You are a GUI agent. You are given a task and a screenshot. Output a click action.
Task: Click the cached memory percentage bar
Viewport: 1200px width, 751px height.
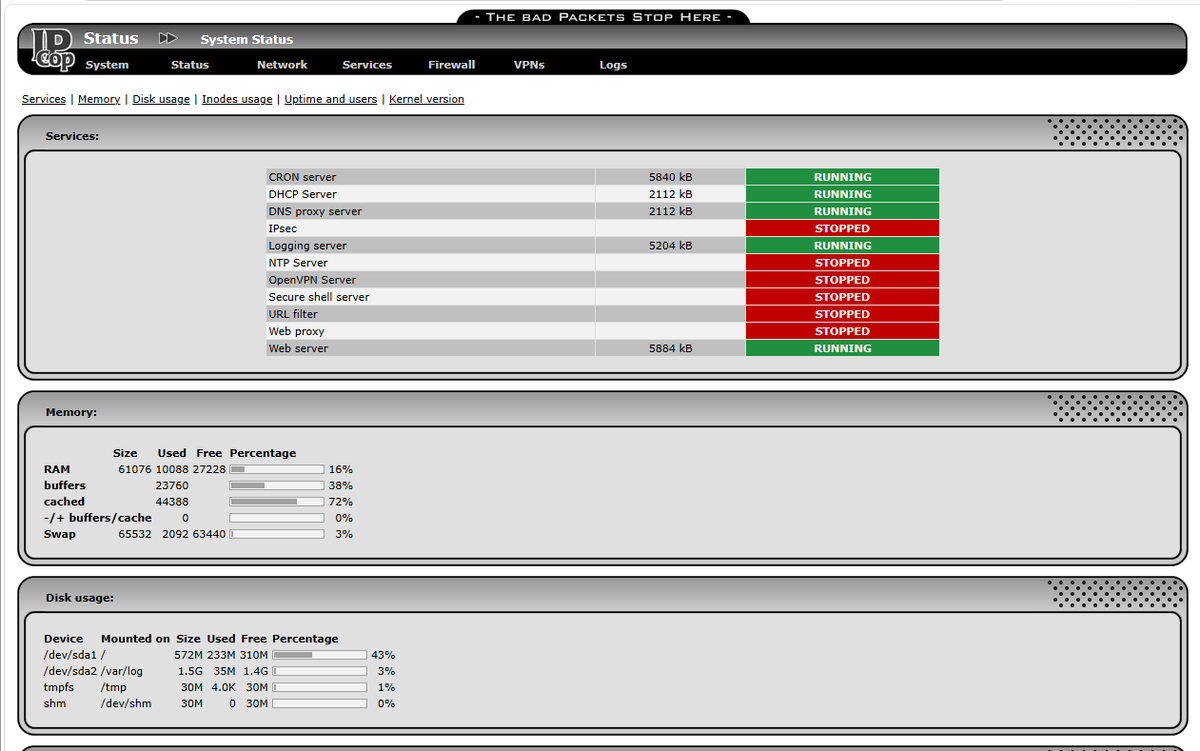pos(277,502)
